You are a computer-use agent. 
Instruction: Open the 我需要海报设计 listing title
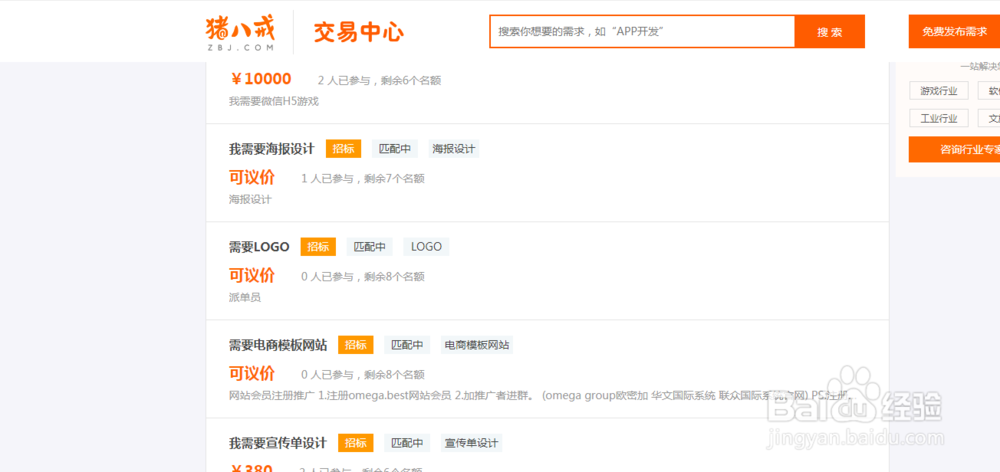[272, 149]
